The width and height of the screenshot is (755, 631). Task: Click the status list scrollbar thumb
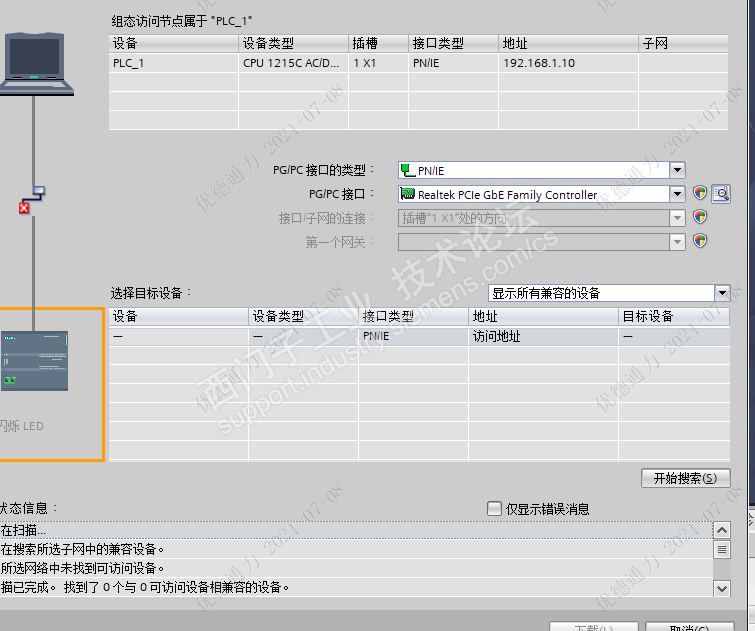(x=722, y=549)
